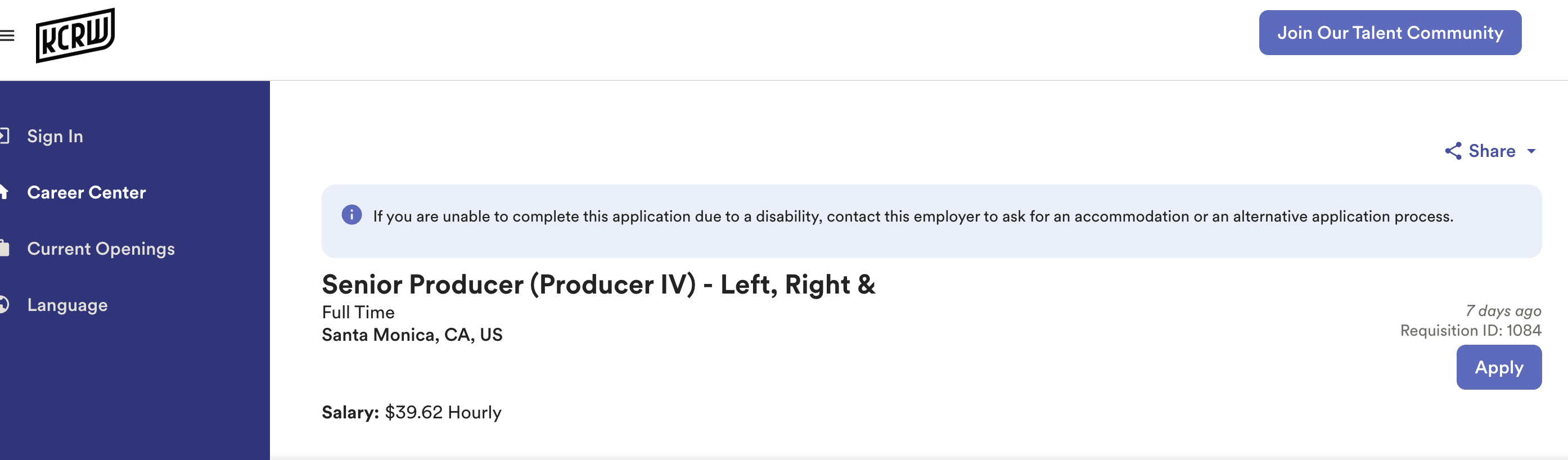Open the hamburger navigation menu

(x=7, y=36)
